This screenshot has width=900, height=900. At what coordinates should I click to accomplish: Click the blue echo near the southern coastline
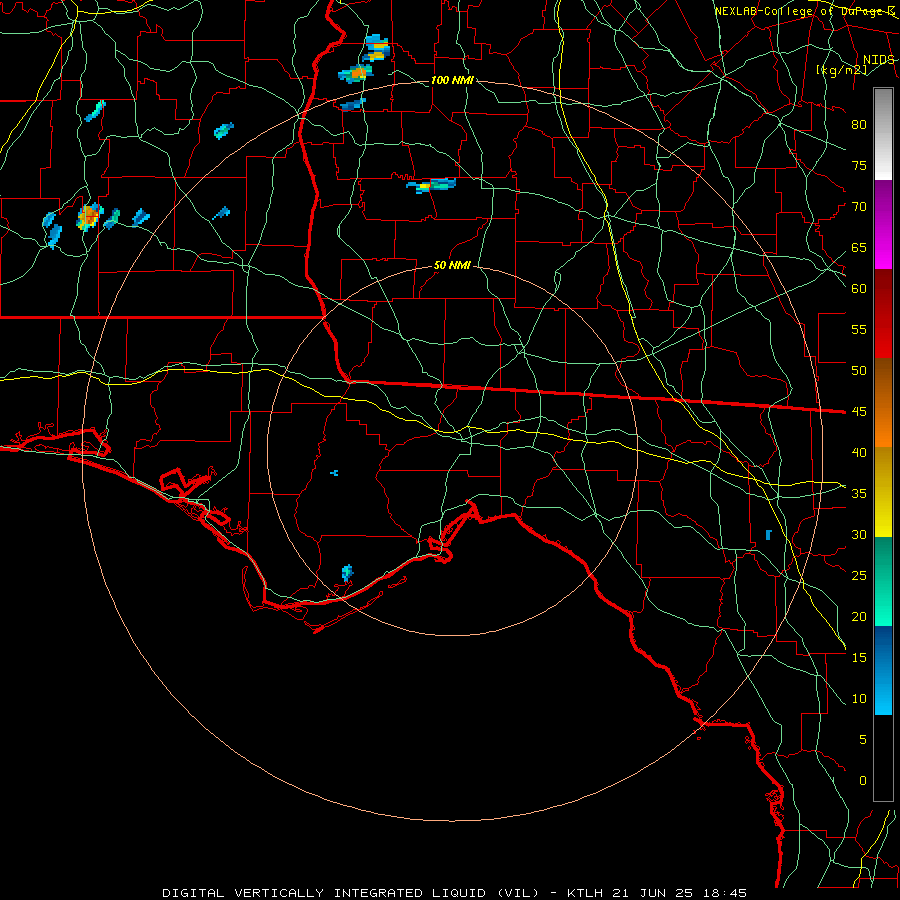347,572
